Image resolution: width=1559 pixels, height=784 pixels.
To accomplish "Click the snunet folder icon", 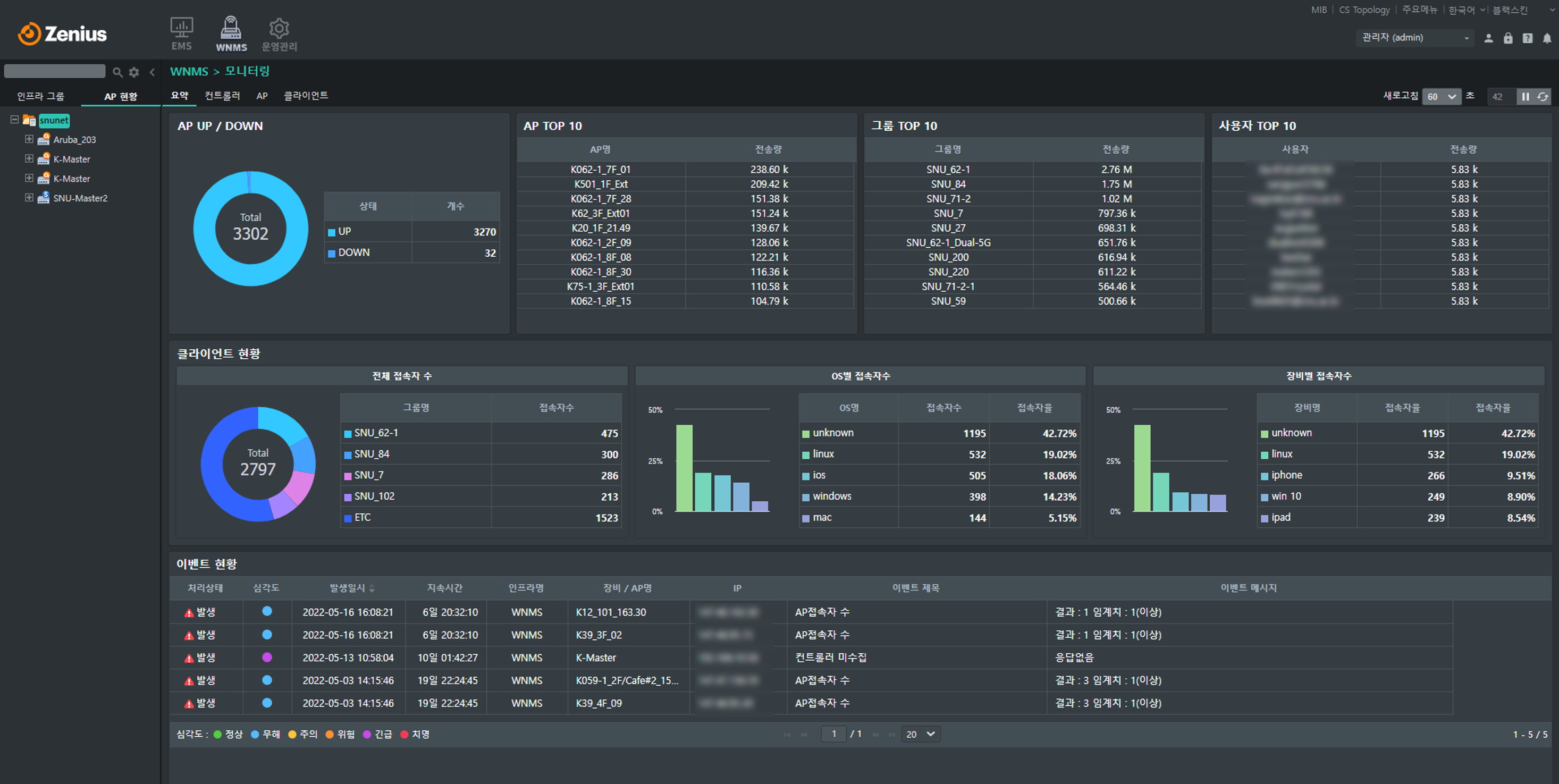I will (x=29, y=120).
